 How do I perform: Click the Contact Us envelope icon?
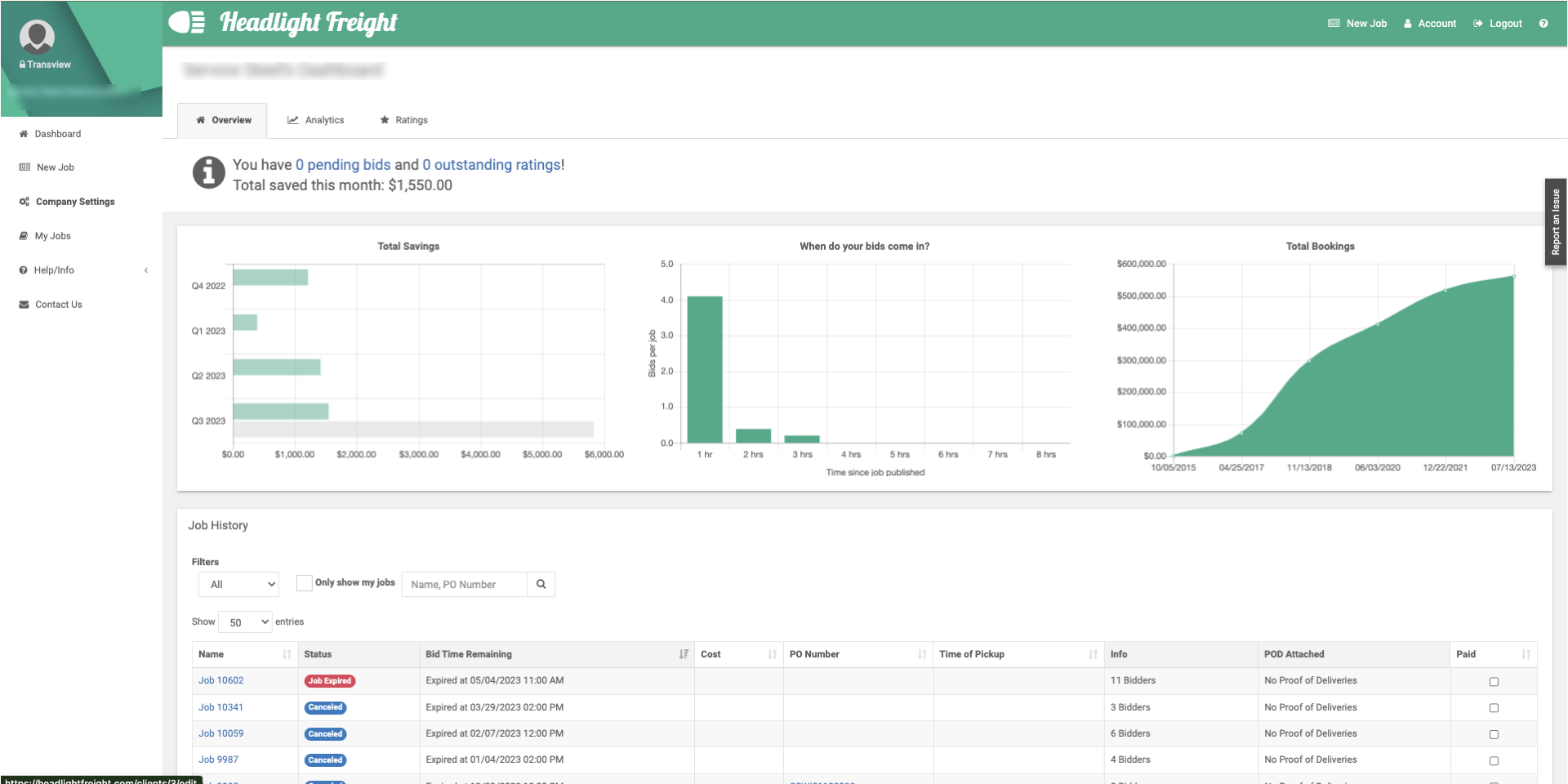pyautogui.click(x=24, y=305)
